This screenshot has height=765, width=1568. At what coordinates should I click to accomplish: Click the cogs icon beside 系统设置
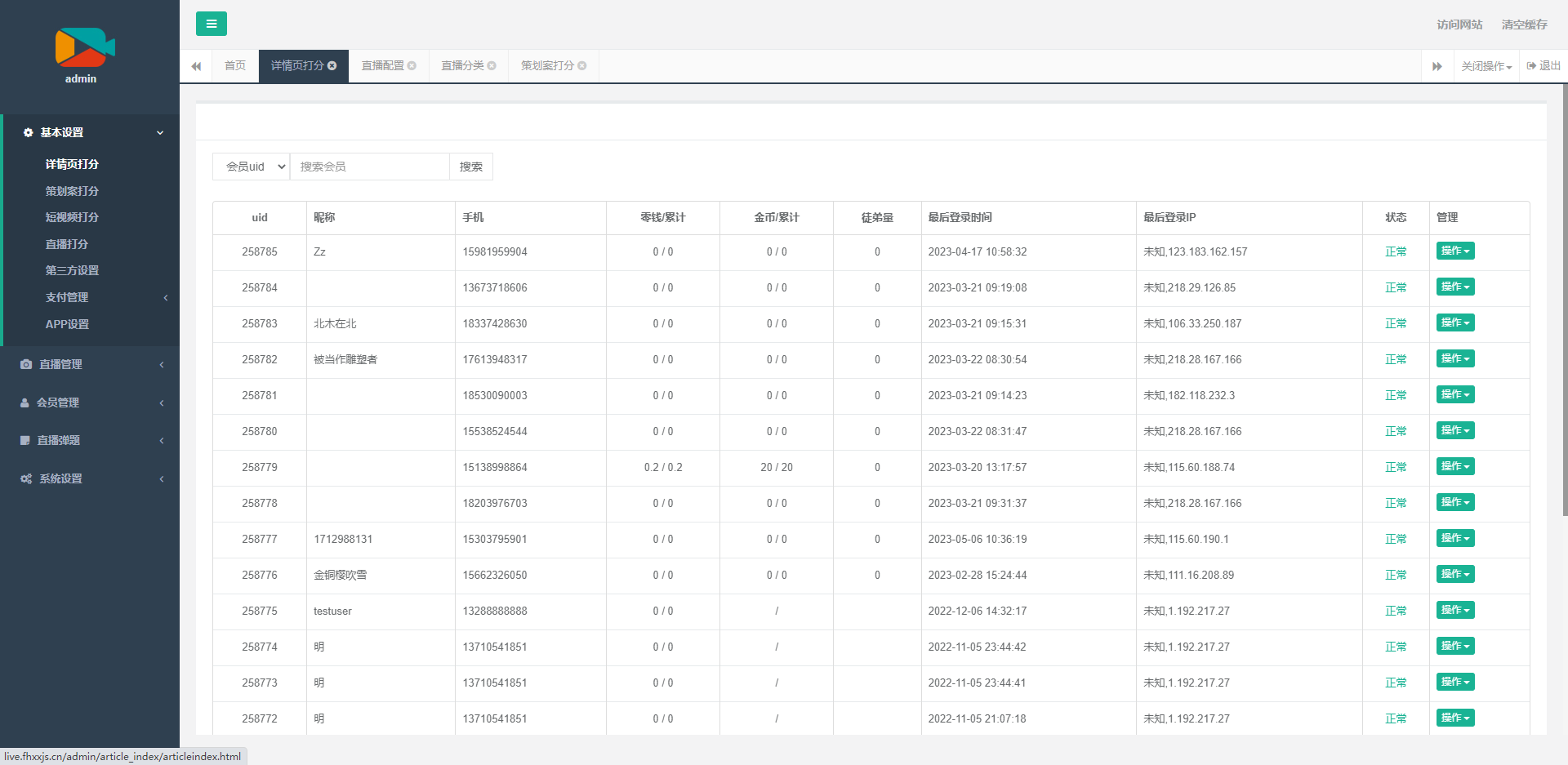(26, 478)
